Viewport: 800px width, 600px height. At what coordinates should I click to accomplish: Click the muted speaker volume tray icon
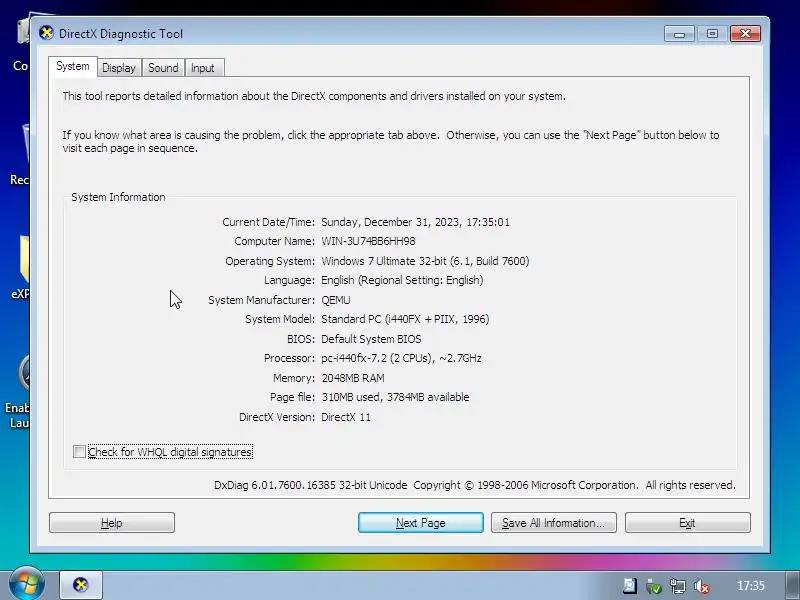702,586
